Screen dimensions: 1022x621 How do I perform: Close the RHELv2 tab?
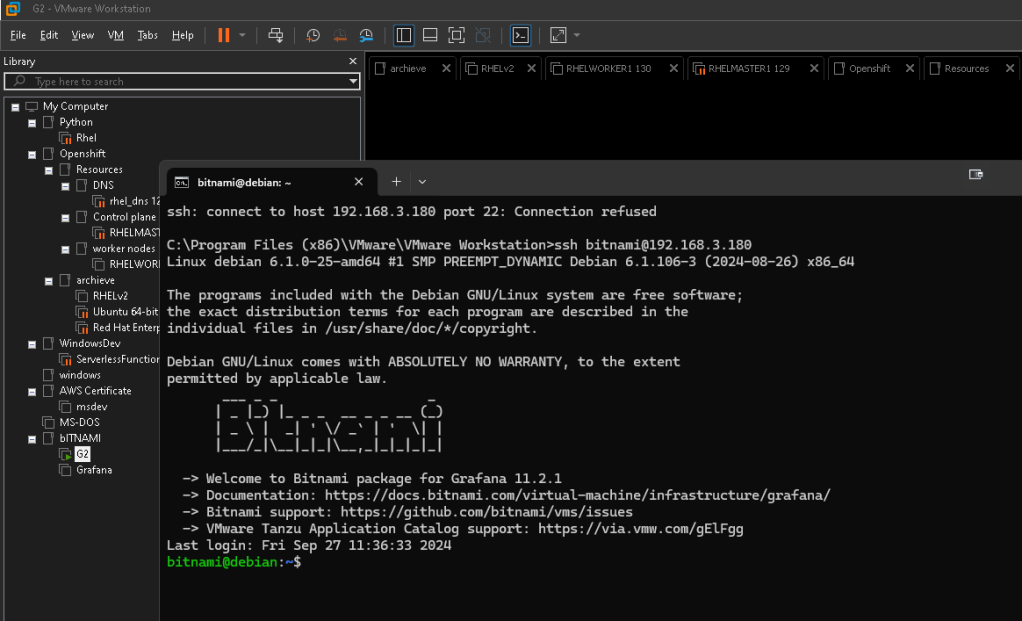531,68
